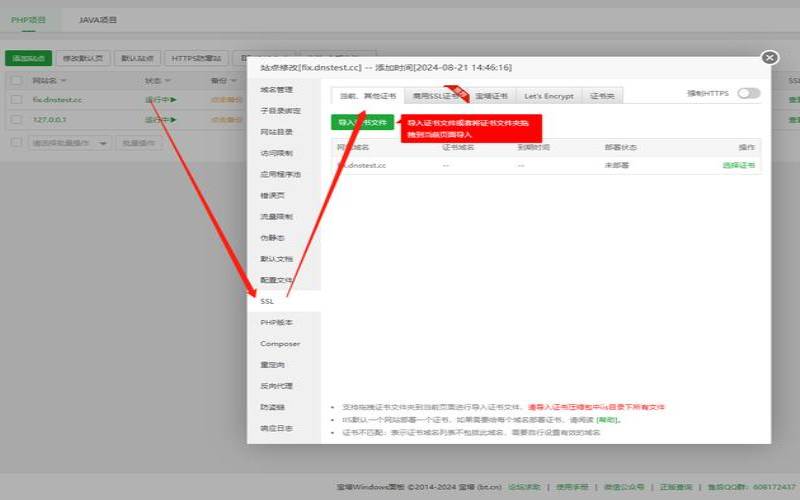Open the green help link in notes
This screenshot has height=500, width=800.
click(607, 420)
